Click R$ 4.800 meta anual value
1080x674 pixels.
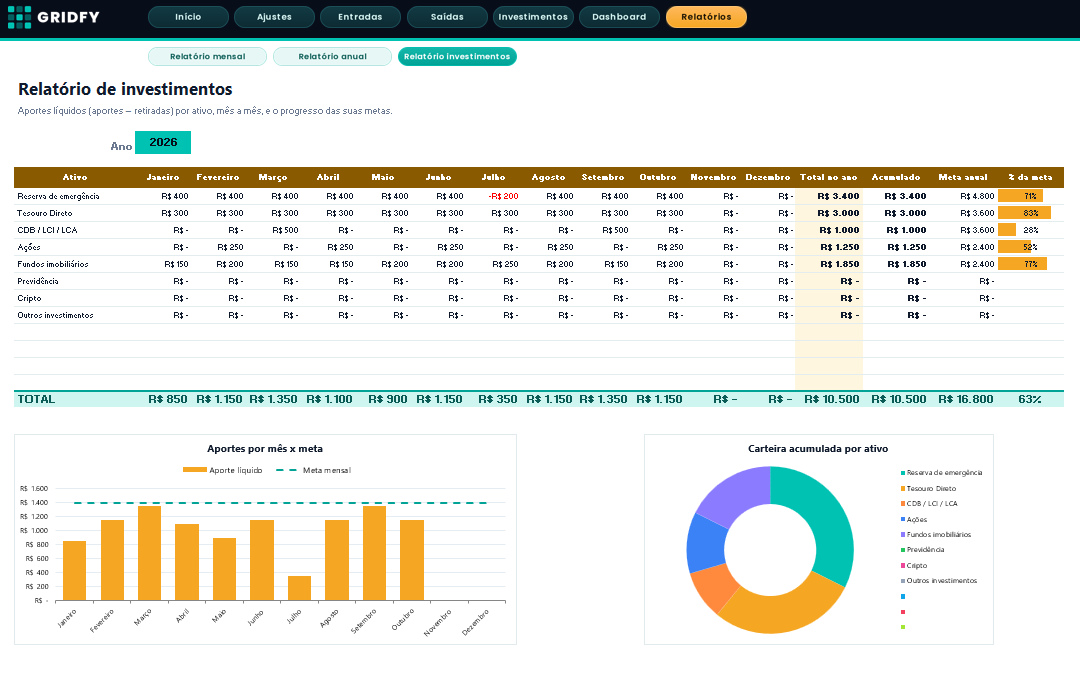[977, 196]
